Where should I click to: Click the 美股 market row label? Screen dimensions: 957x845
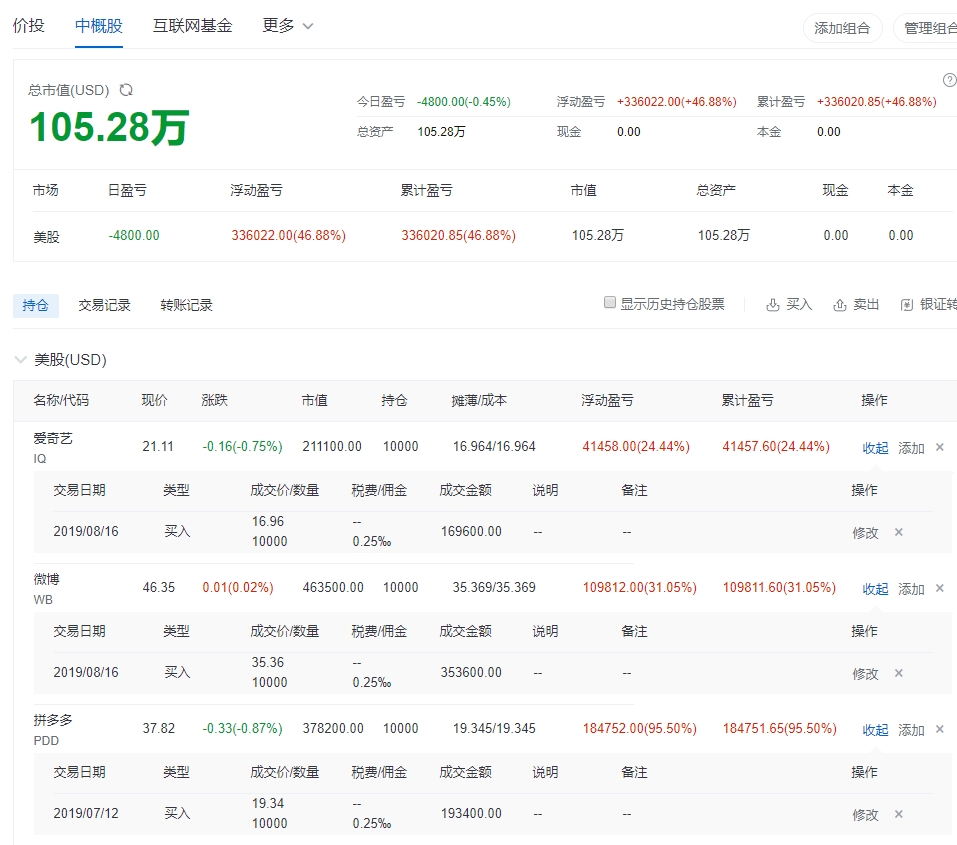pos(46,236)
